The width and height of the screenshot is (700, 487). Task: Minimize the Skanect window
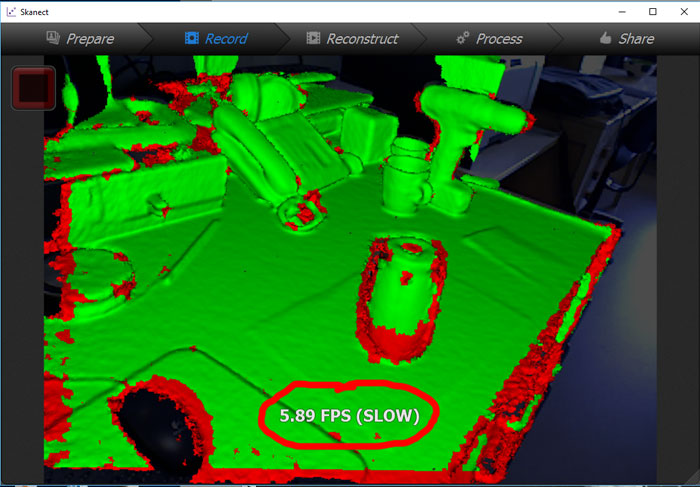(x=622, y=12)
